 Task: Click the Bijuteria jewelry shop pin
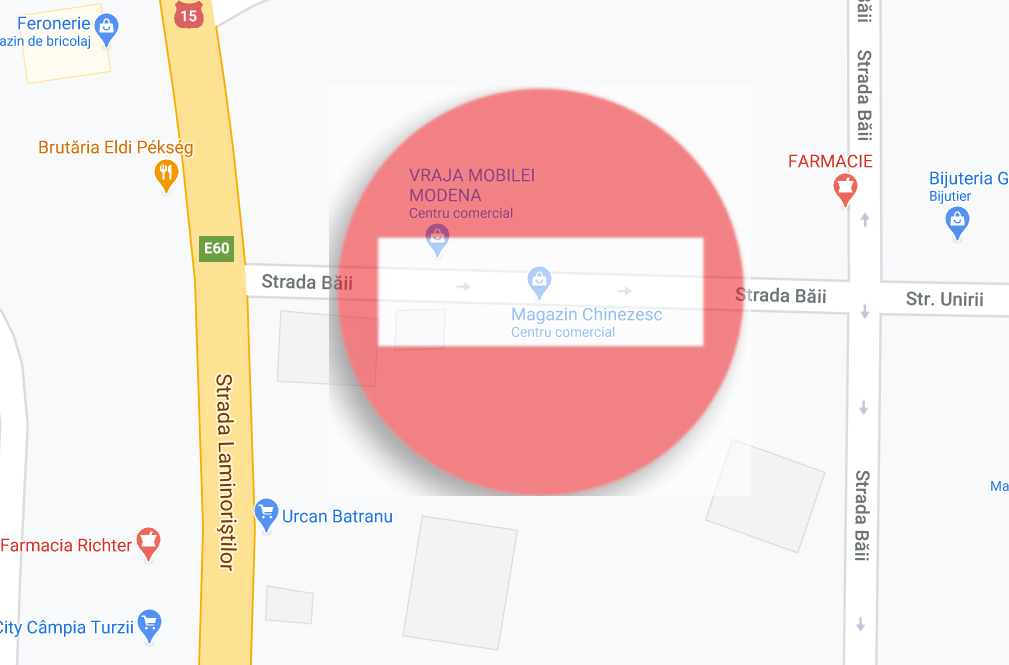957,223
